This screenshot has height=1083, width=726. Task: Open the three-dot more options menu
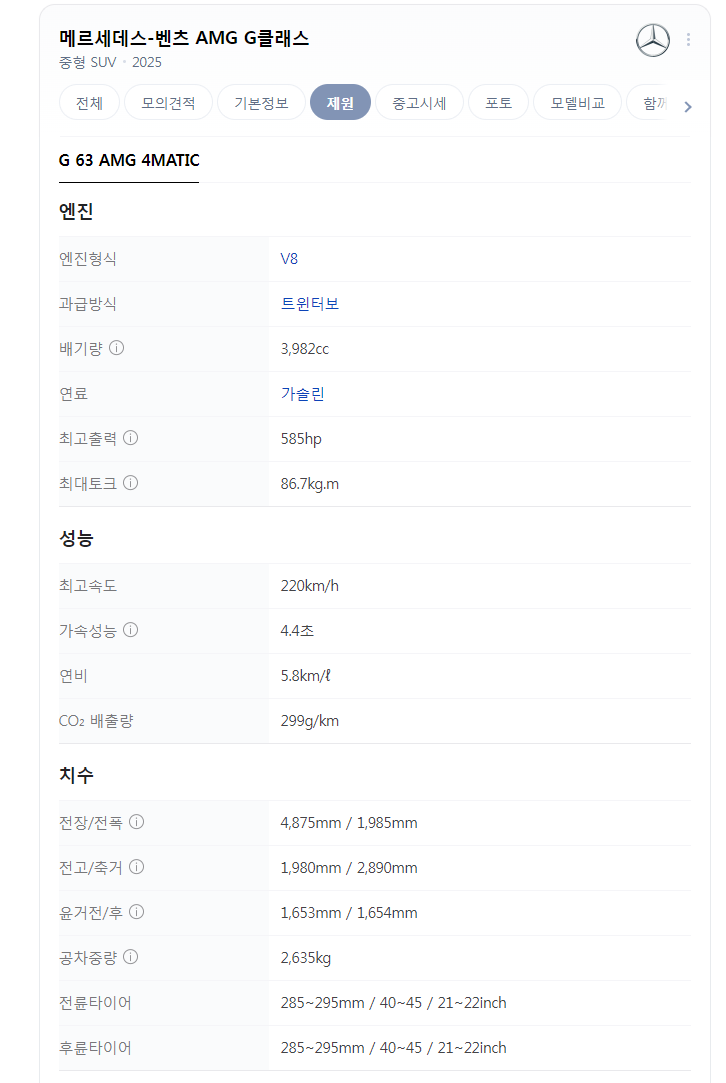point(688,39)
